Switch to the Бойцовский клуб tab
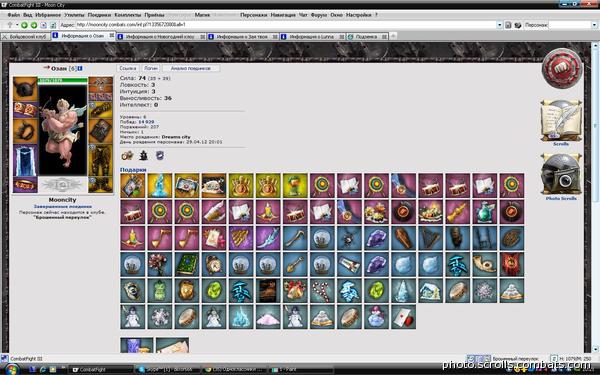600x375 pixels. coord(25,37)
